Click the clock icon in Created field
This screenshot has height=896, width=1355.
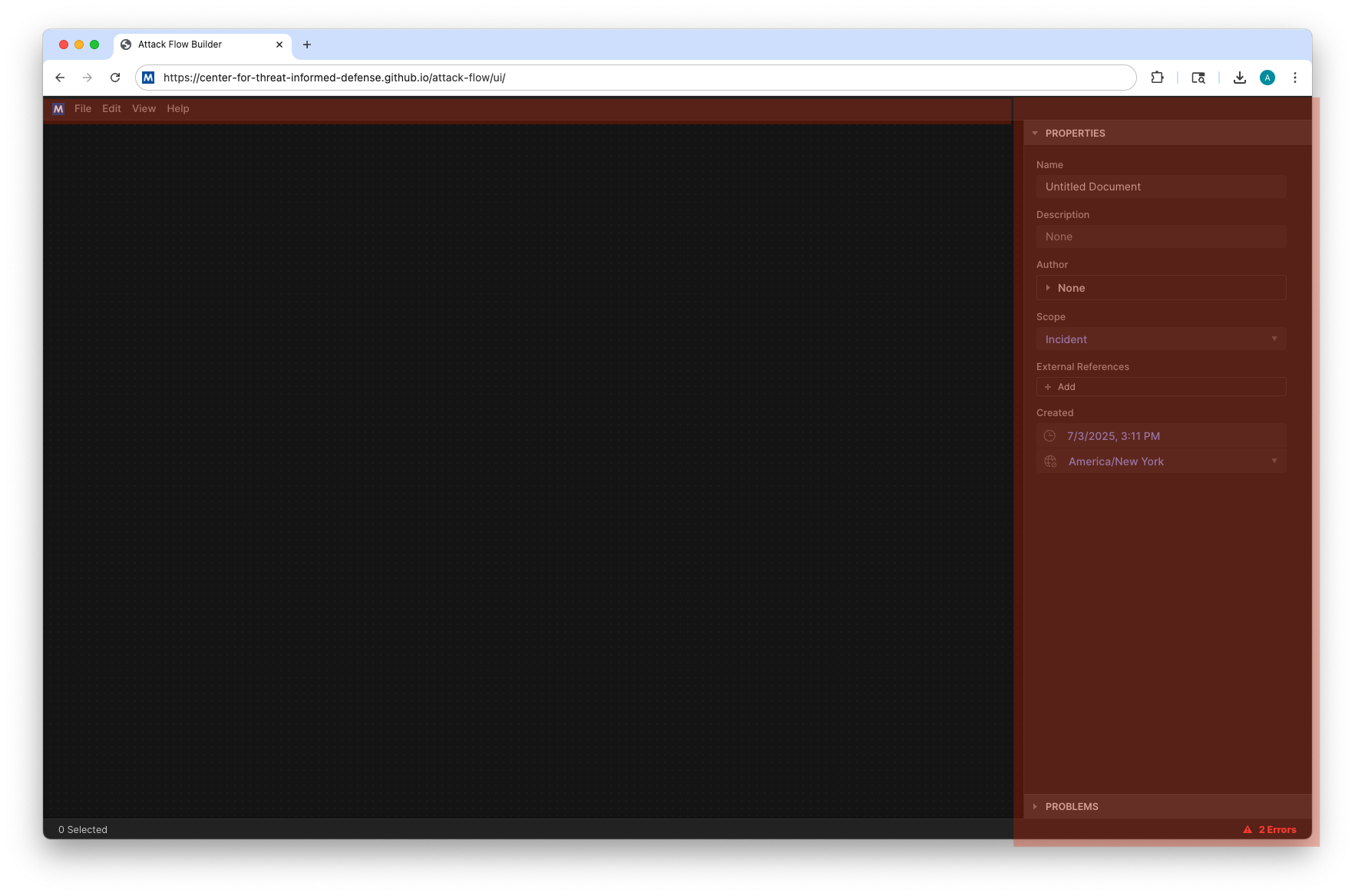pos(1049,436)
